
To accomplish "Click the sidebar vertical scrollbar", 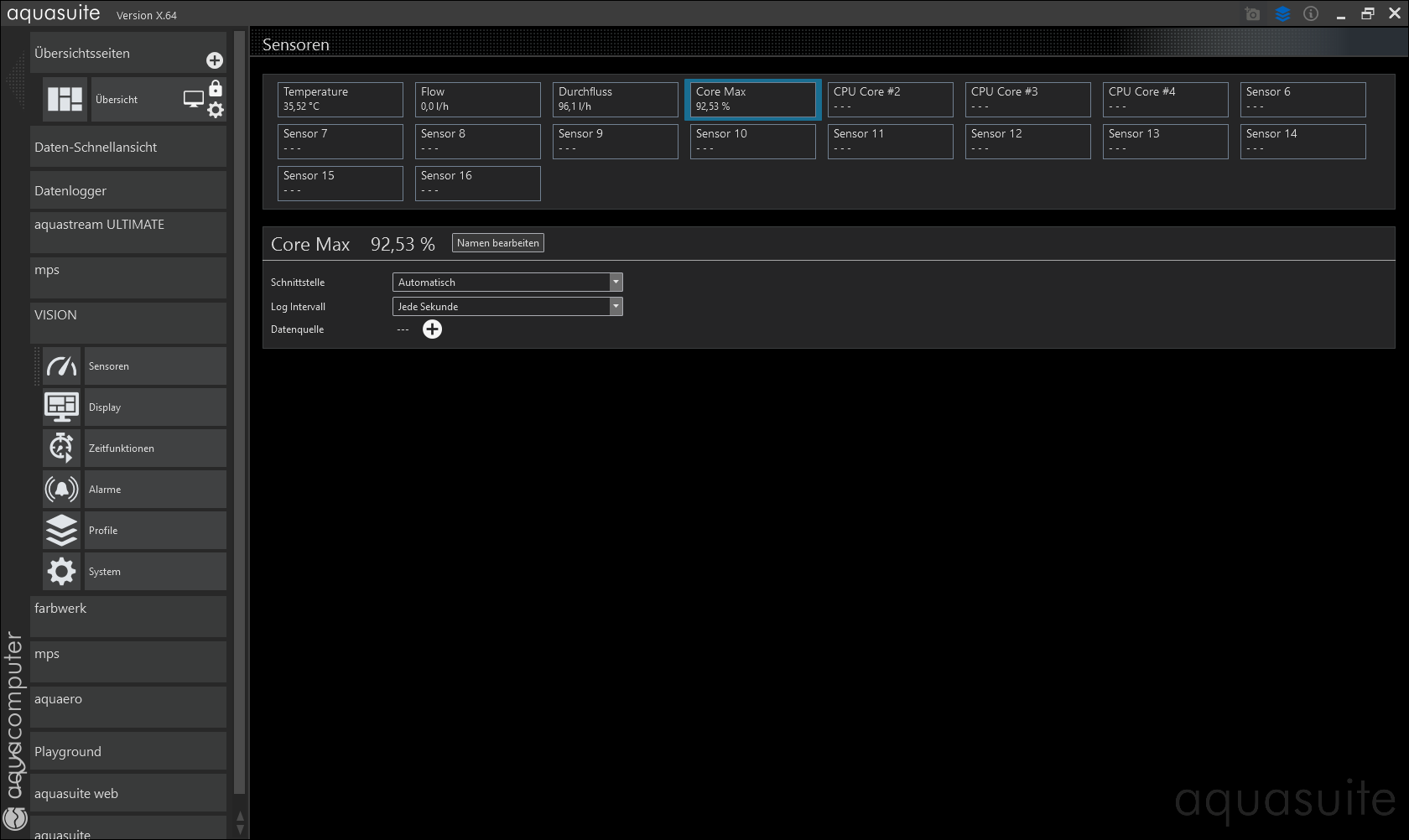I will pos(239,419).
